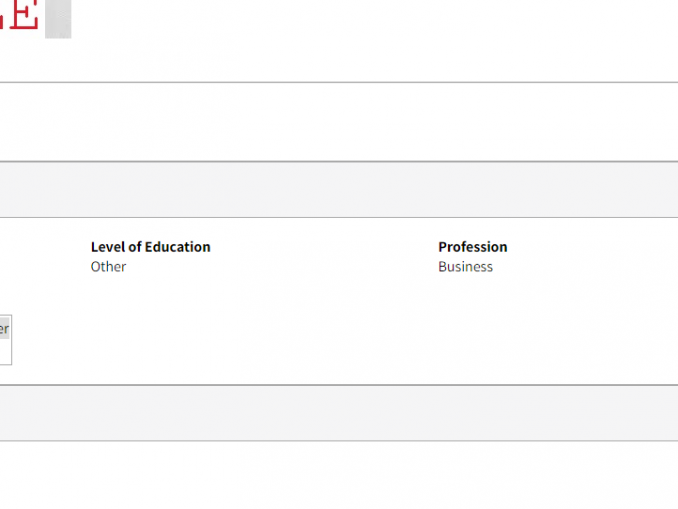Click the Business value under Profession

click(465, 267)
